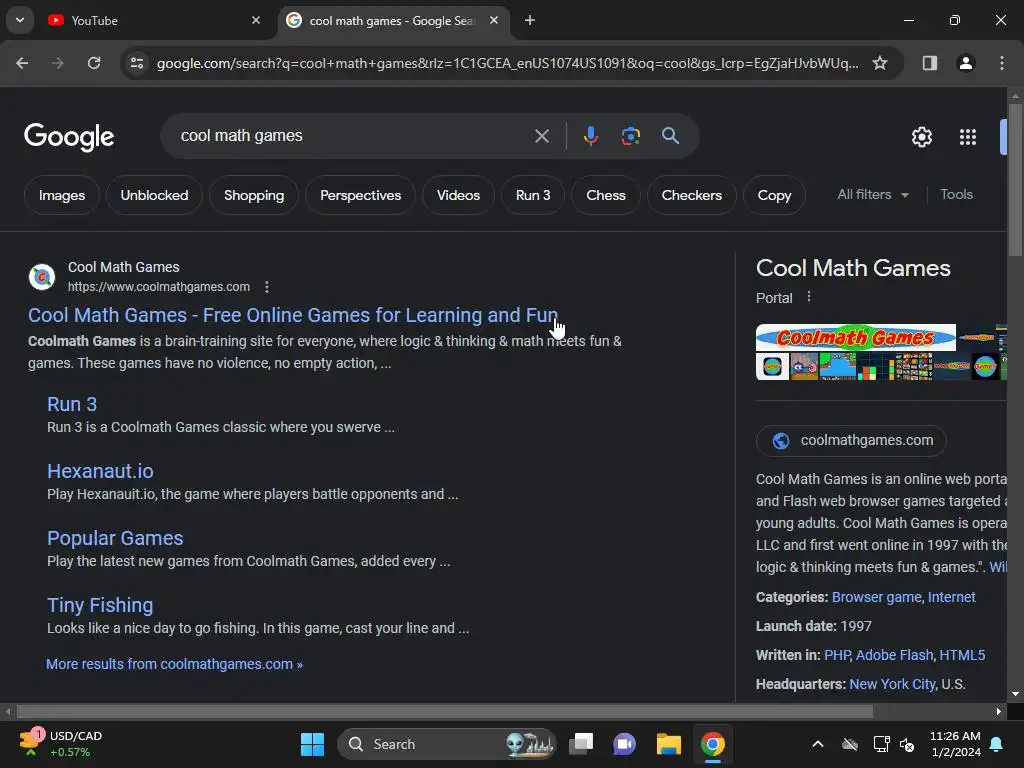Open Cool Math Games - Free Online Games result
Viewport: 1024px width, 768px height.
pyautogui.click(x=293, y=315)
